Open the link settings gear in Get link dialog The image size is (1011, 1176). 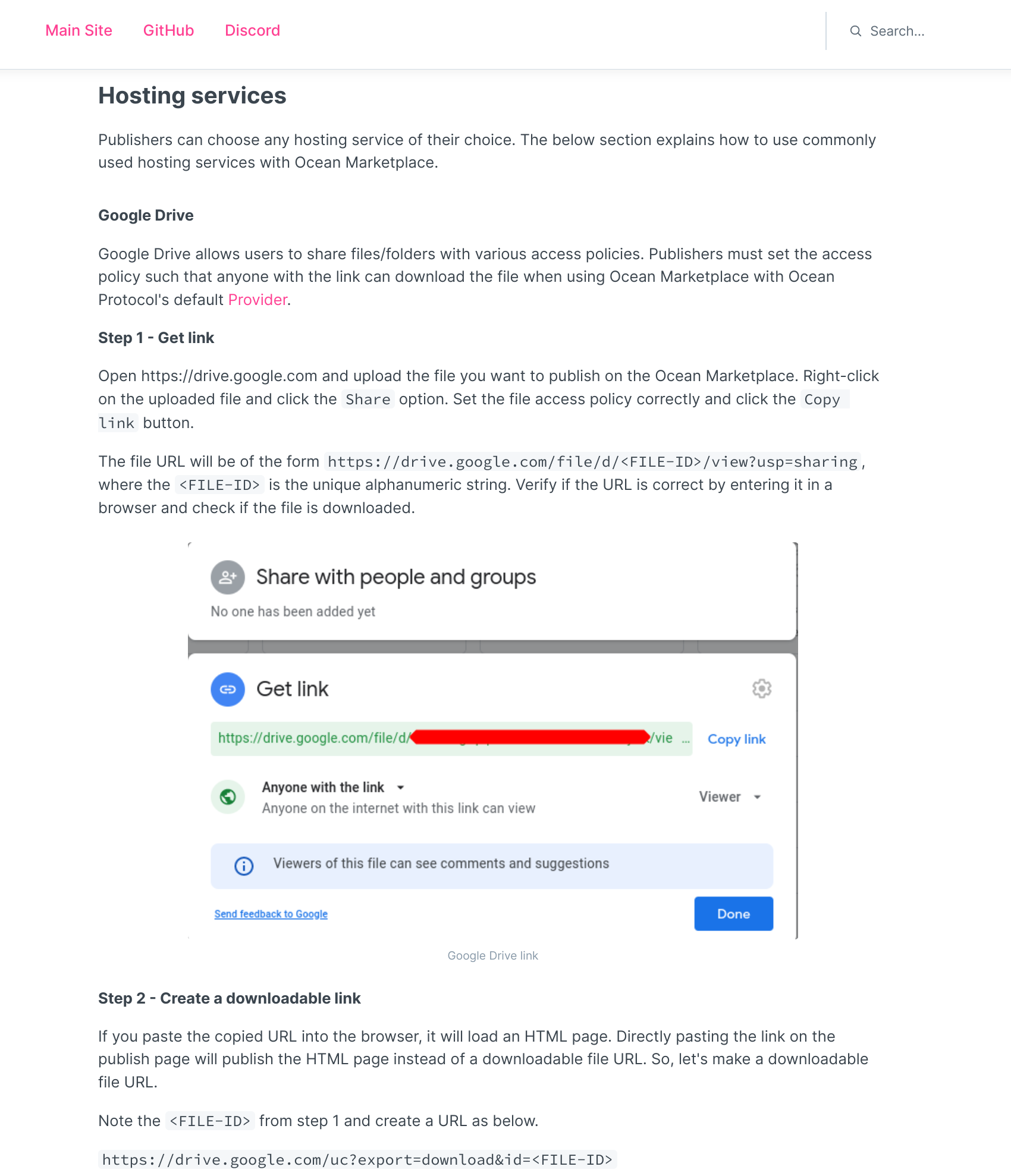[761, 688]
